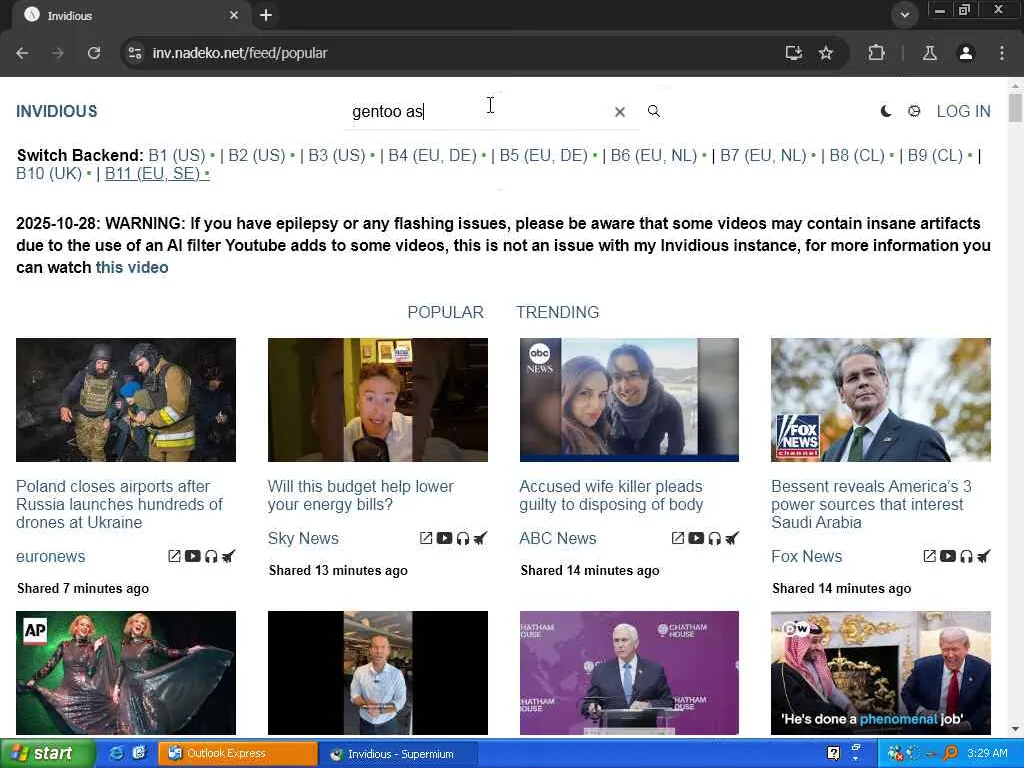The height and width of the screenshot is (768, 1024).
Task: Clear the search box with X
Action: [620, 112]
